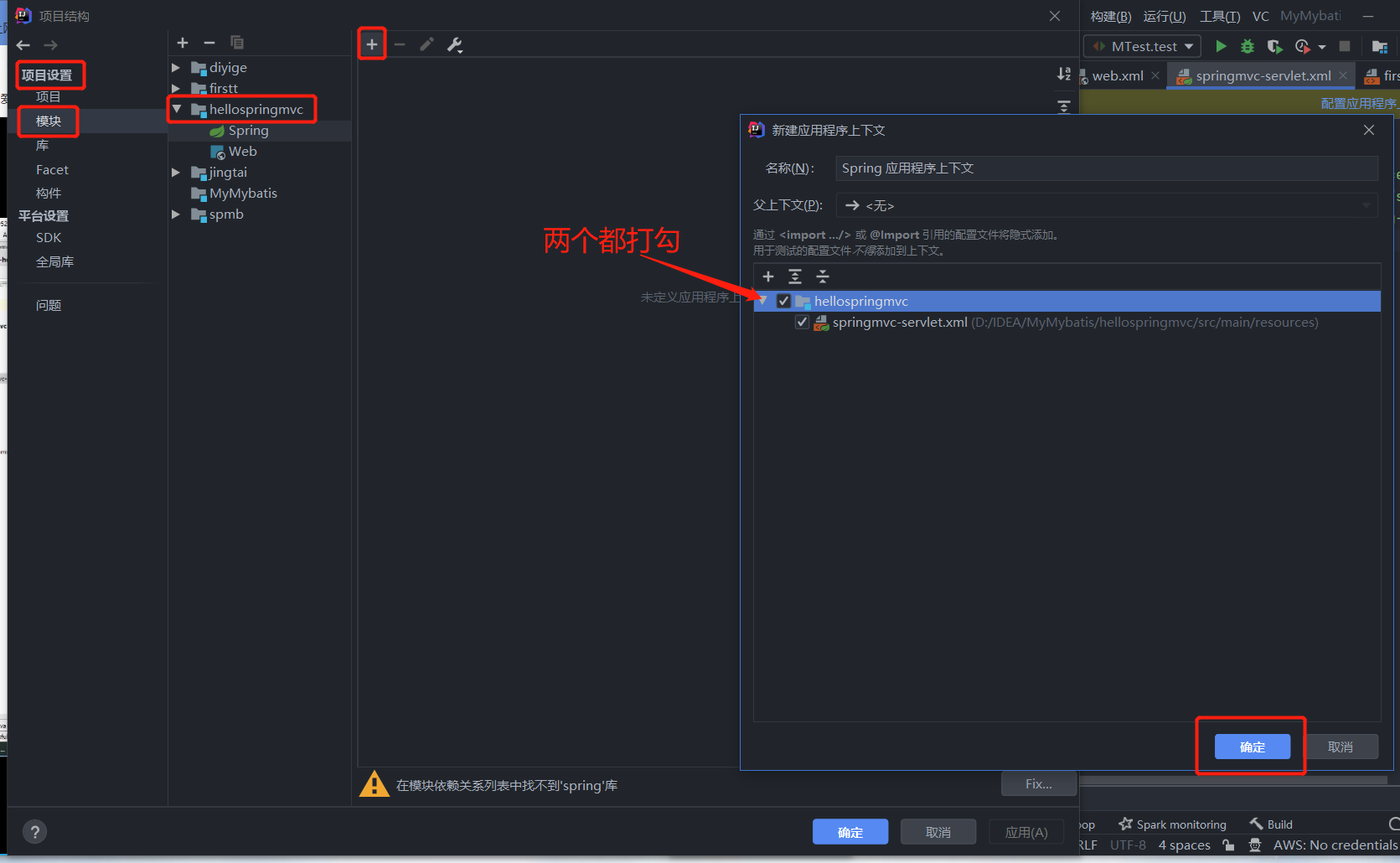The width and height of the screenshot is (1400, 863).
Task: Click the edit pencil icon
Action: (x=426, y=44)
